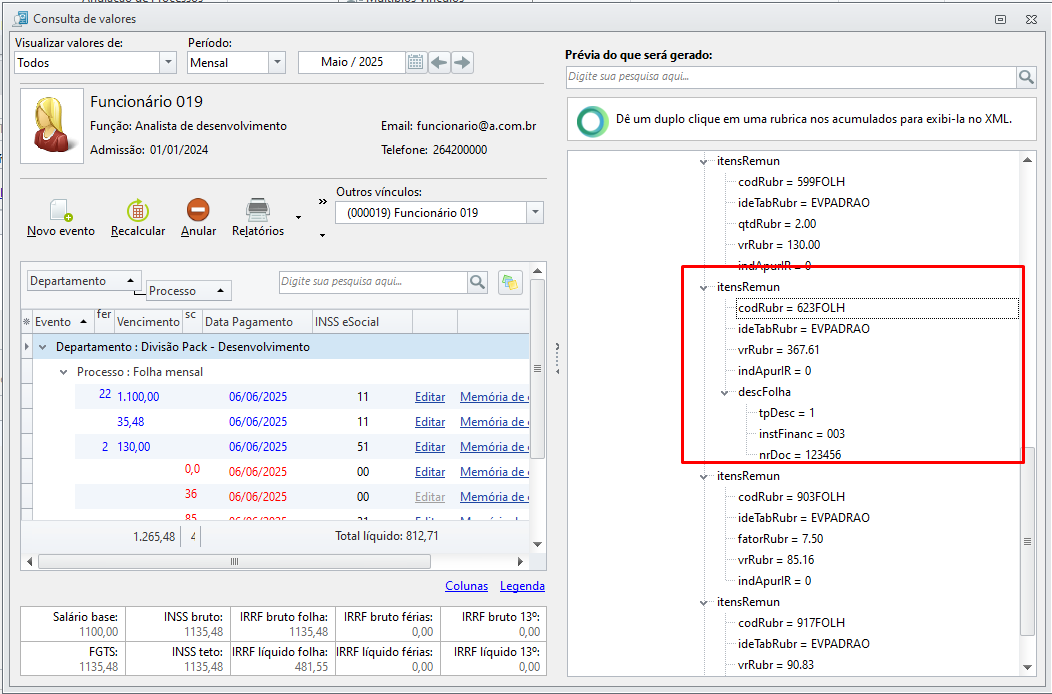Sort by the Data Pagamento column header
1052x694 pixels.
(x=249, y=322)
